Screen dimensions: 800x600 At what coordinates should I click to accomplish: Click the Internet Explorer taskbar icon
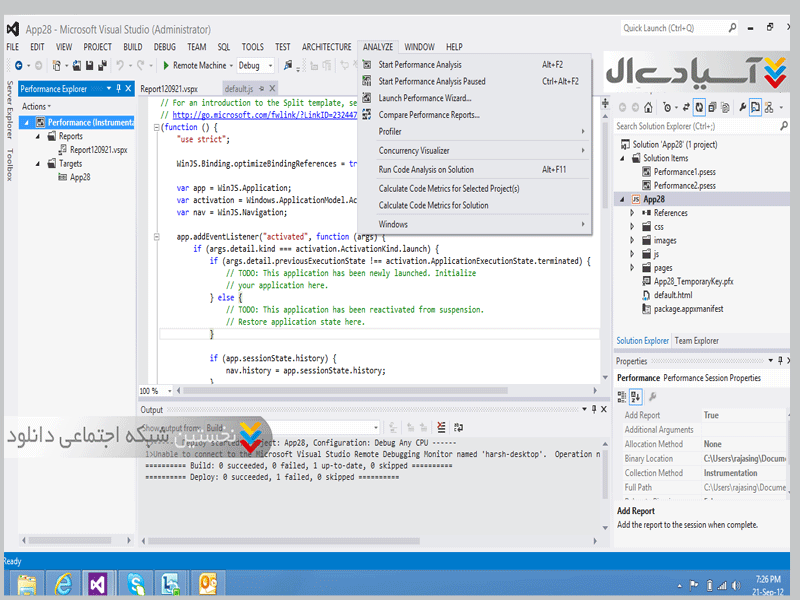[x=62, y=583]
